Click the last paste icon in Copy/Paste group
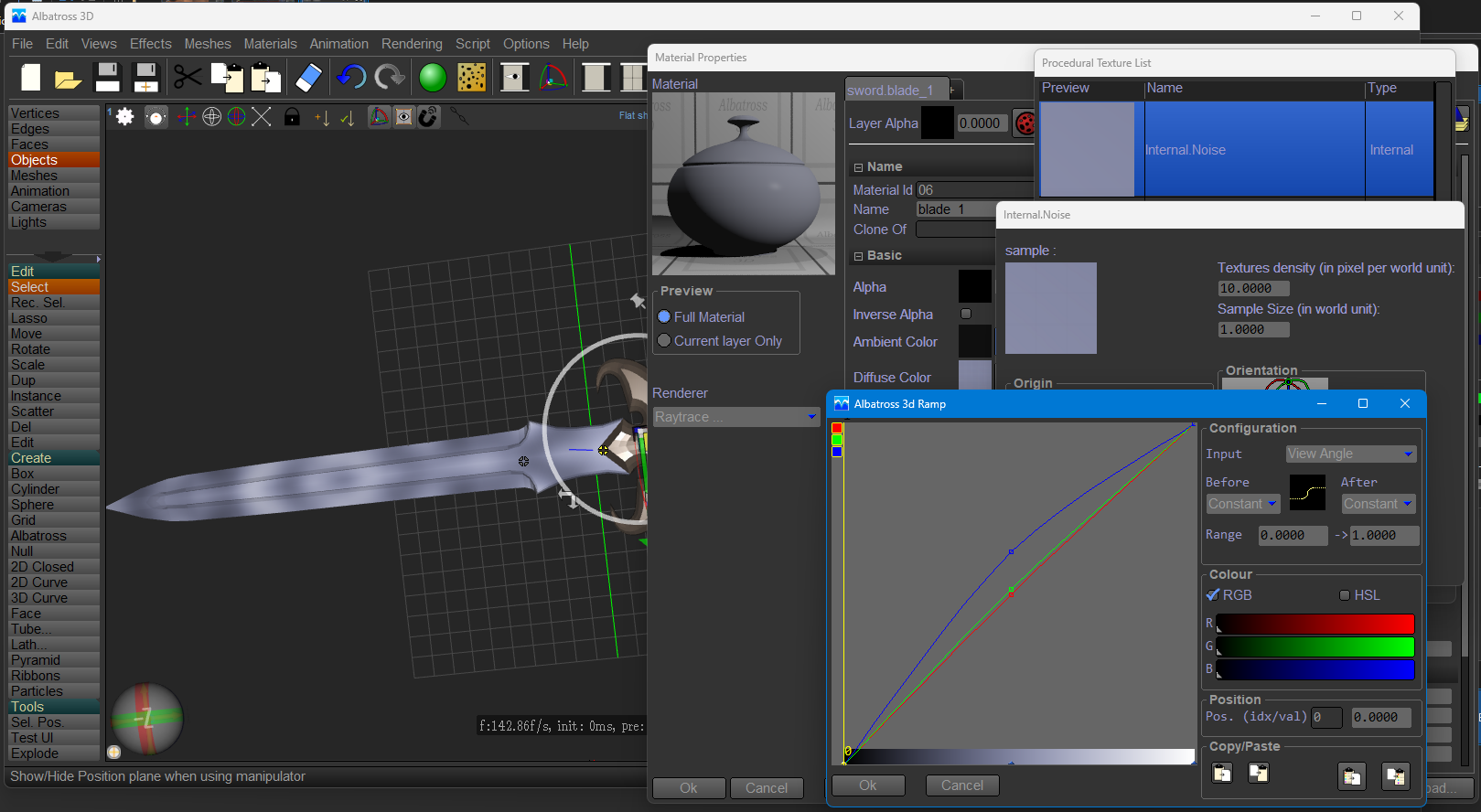Screen dimensions: 1481x812 coord(1396,776)
